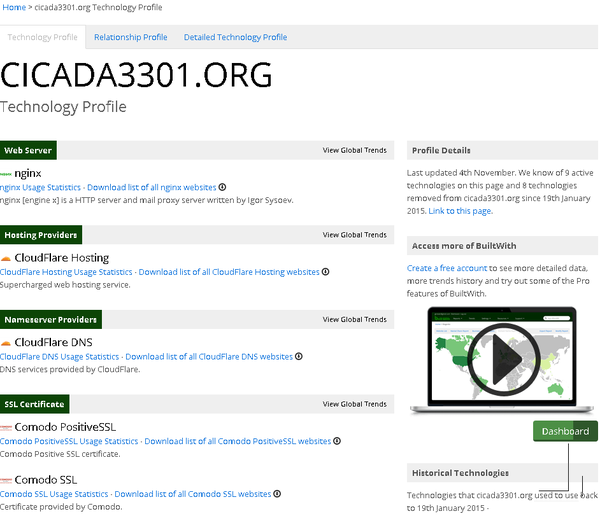This screenshot has width=600, height=516.
Task: Click the CloudFlare DNS cloud logo
Action: (x=6, y=343)
